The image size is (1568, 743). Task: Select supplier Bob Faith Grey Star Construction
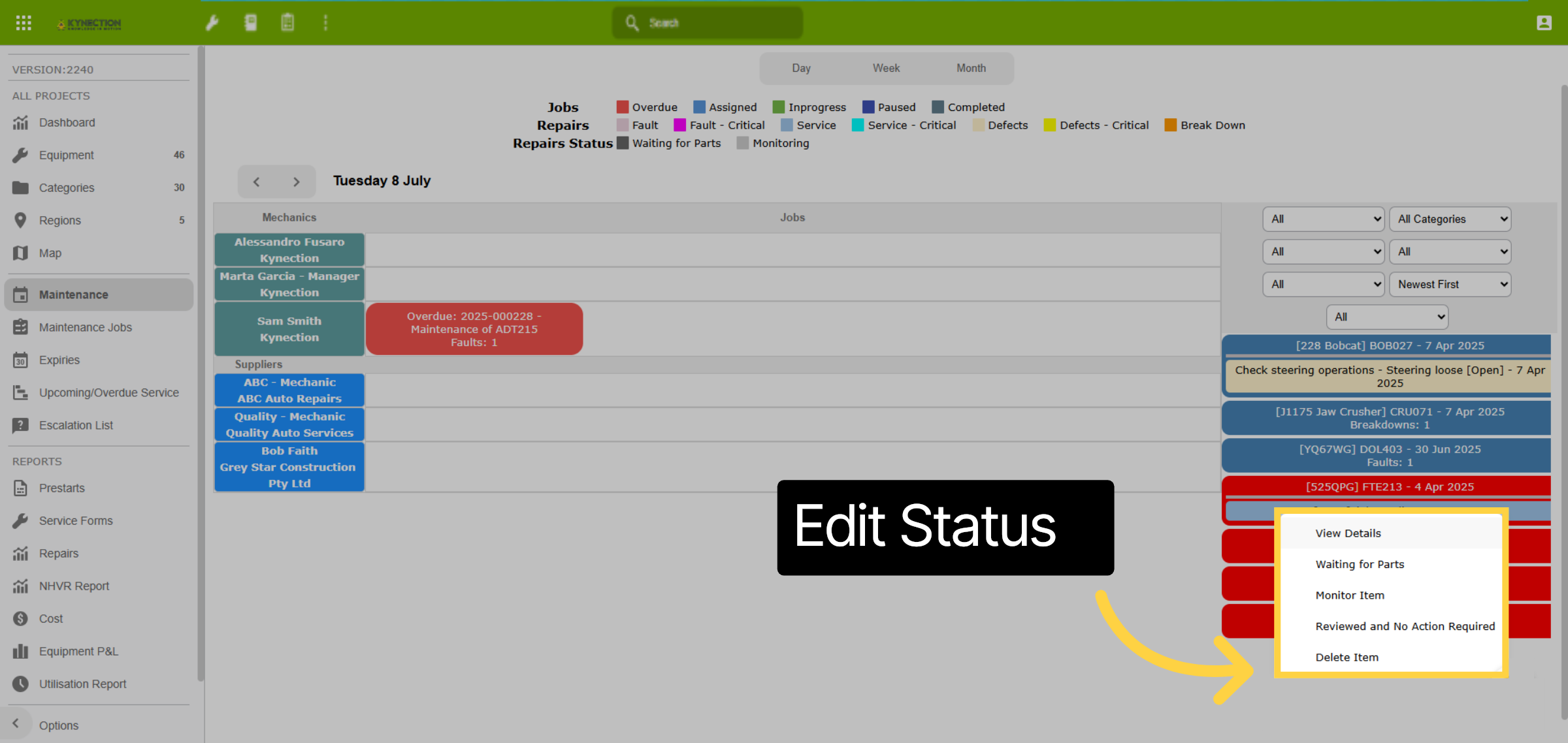click(289, 467)
